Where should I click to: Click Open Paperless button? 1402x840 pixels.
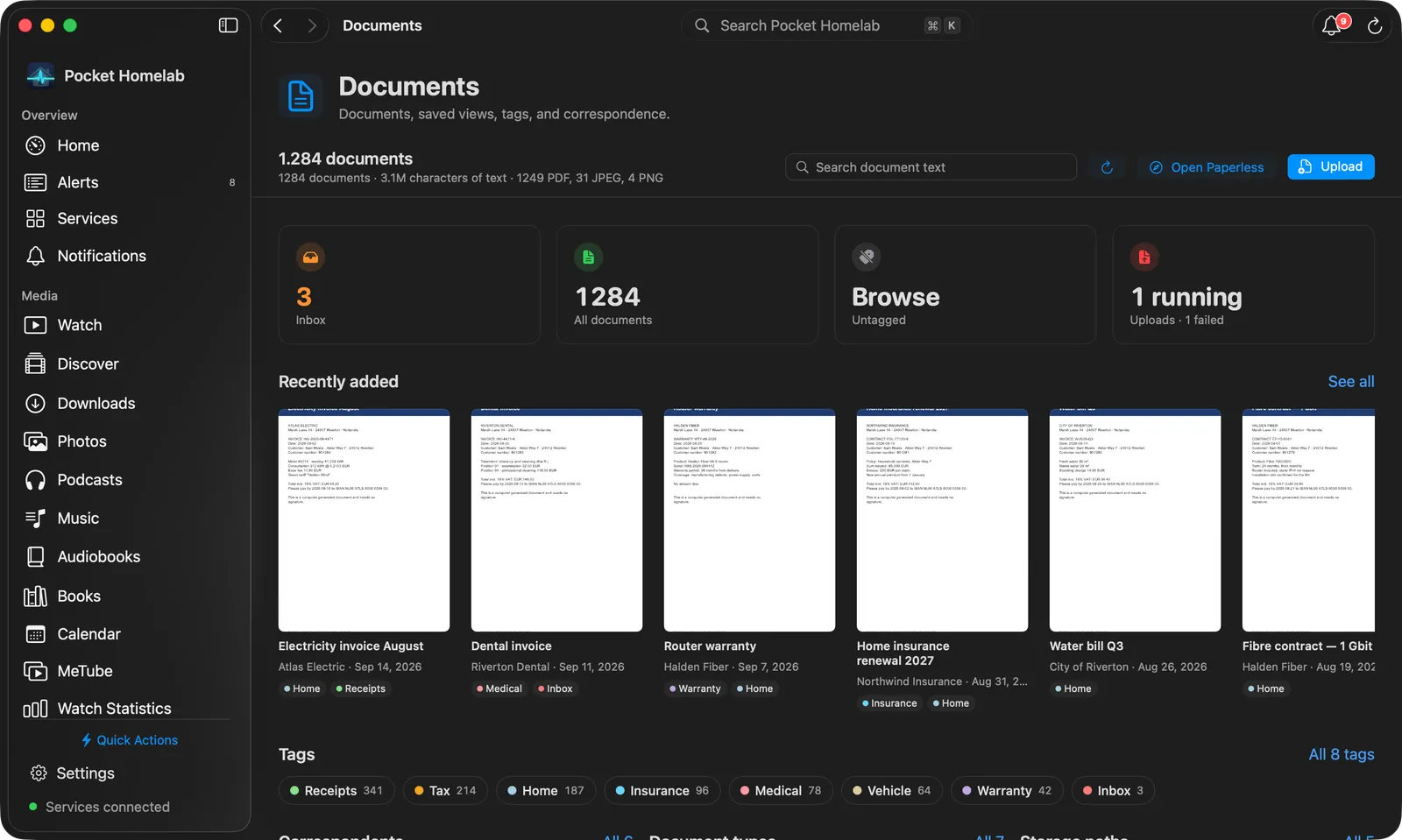(1207, 167)
